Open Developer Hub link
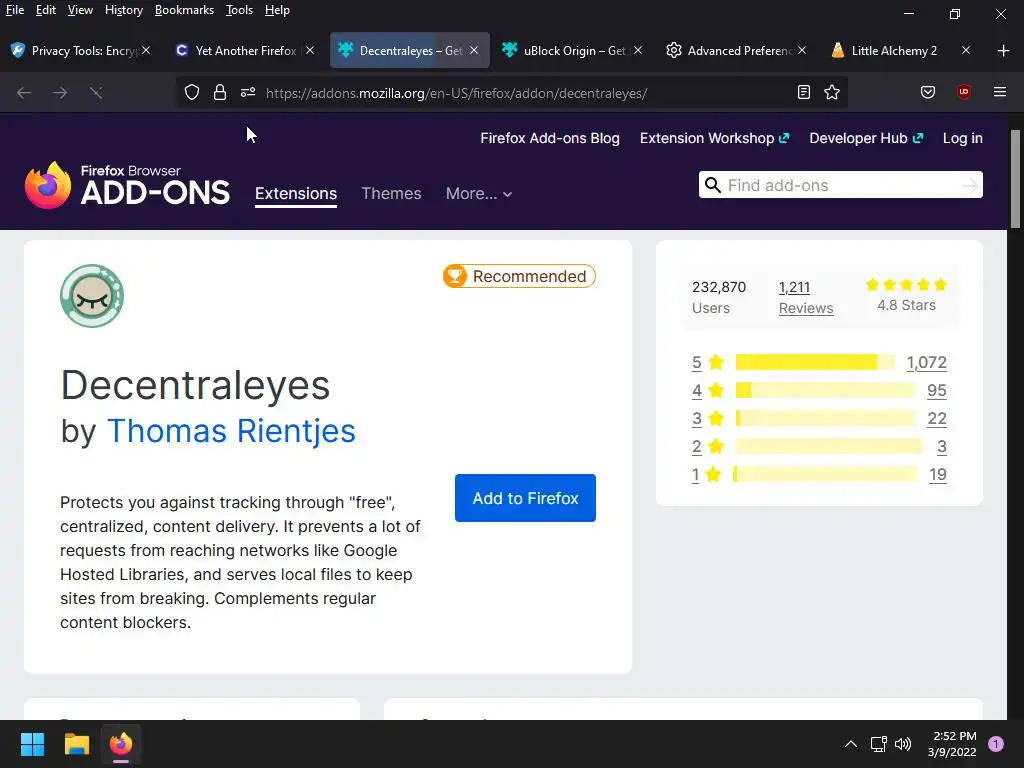 (x=866, y=138)
